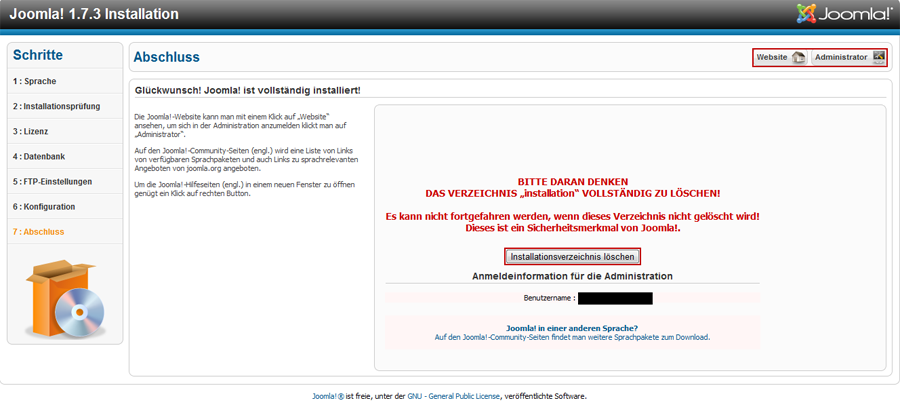Click 'Anmeldeinformation für die Administration' heading
The width and height of the screenshot is (900, 407).
point(572,276)
